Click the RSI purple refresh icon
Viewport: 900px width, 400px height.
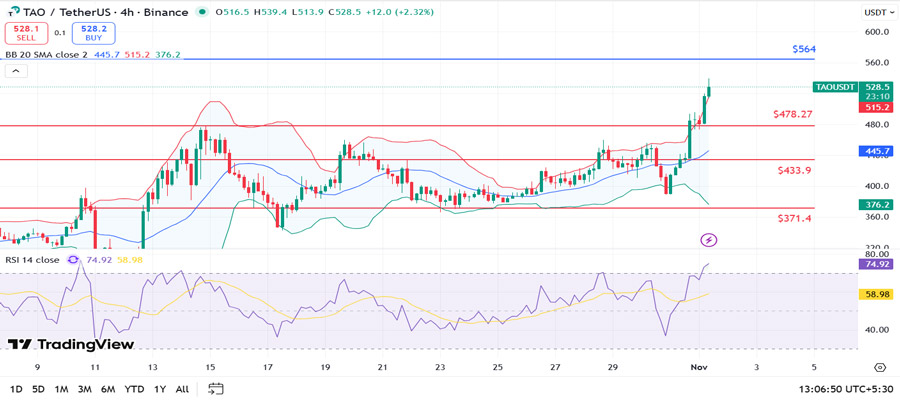73,259
